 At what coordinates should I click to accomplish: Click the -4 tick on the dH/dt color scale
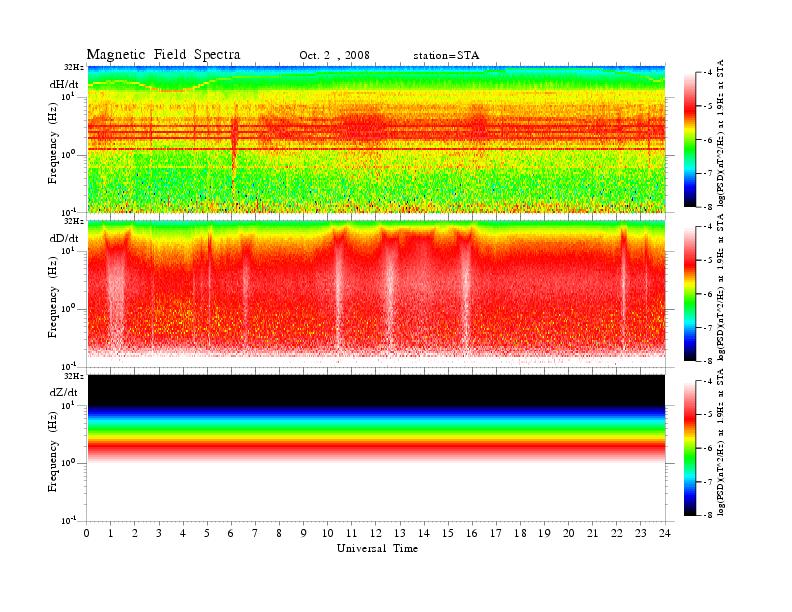pyautogui.click(x=709, y=73)
